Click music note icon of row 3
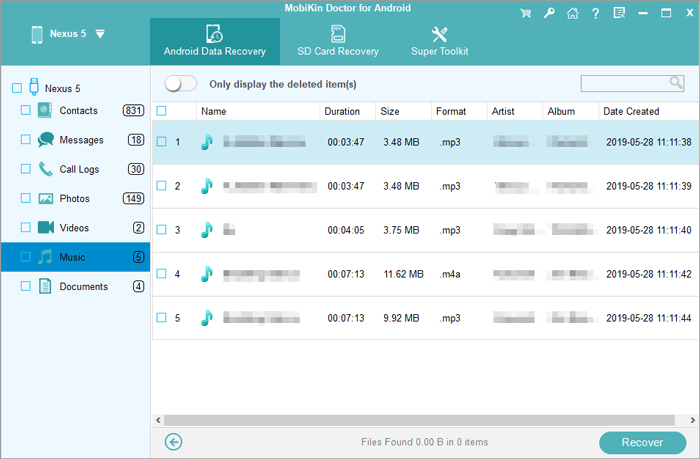The width and height of the screenshot is (700, 459). pos(206,230)
